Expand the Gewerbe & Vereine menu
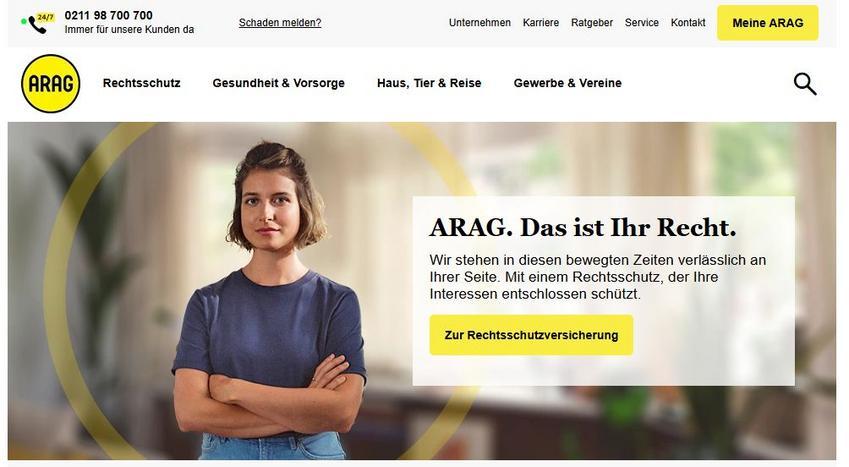 [567, 83]
